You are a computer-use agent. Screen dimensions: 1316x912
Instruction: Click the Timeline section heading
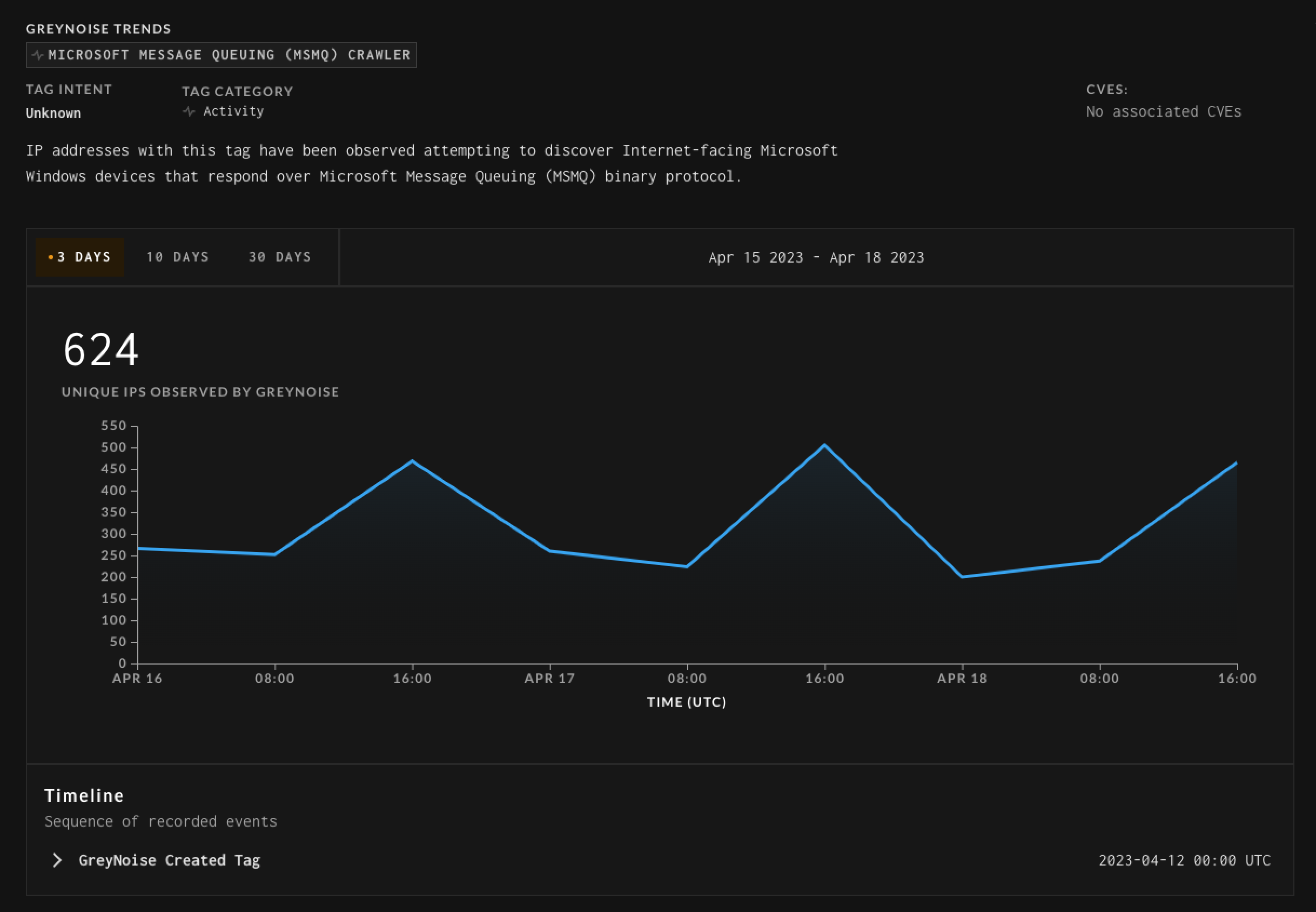click(84, 795)
